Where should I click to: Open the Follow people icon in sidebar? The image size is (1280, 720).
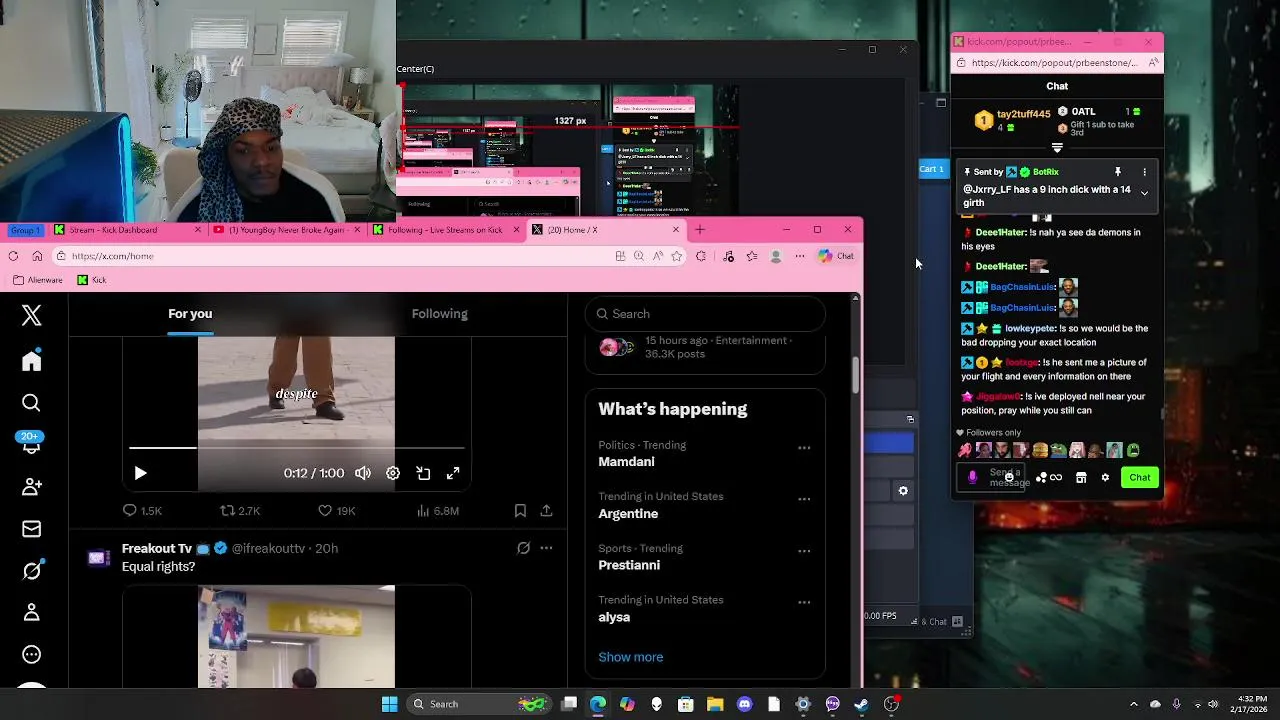coord(31,487)
